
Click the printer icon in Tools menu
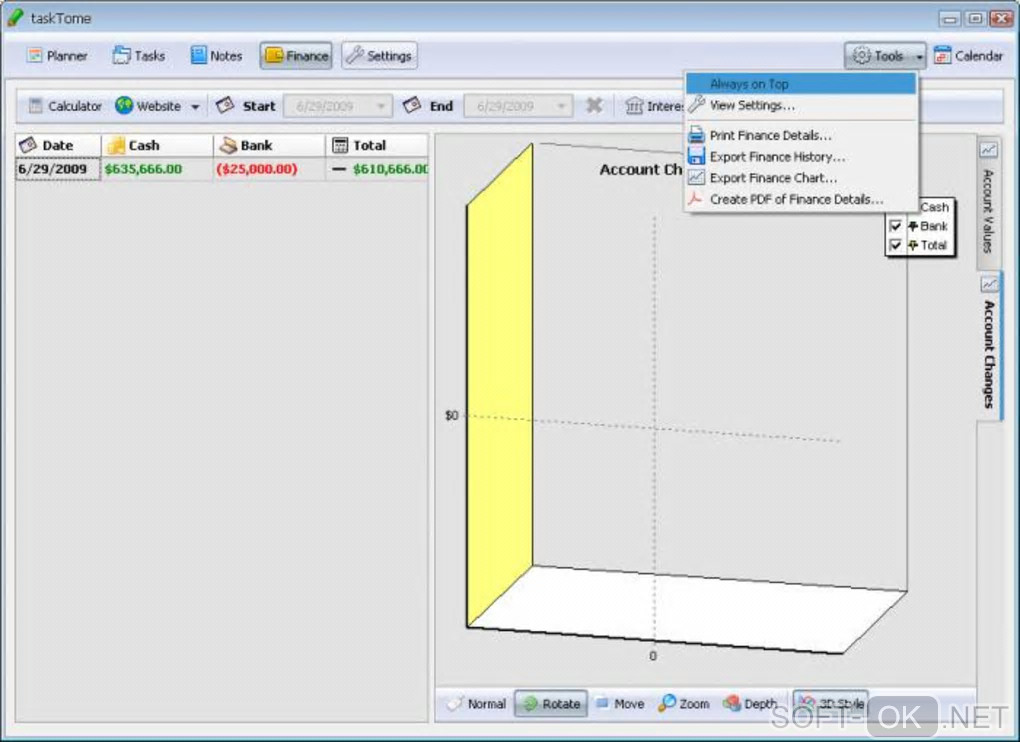click(696, 135)
